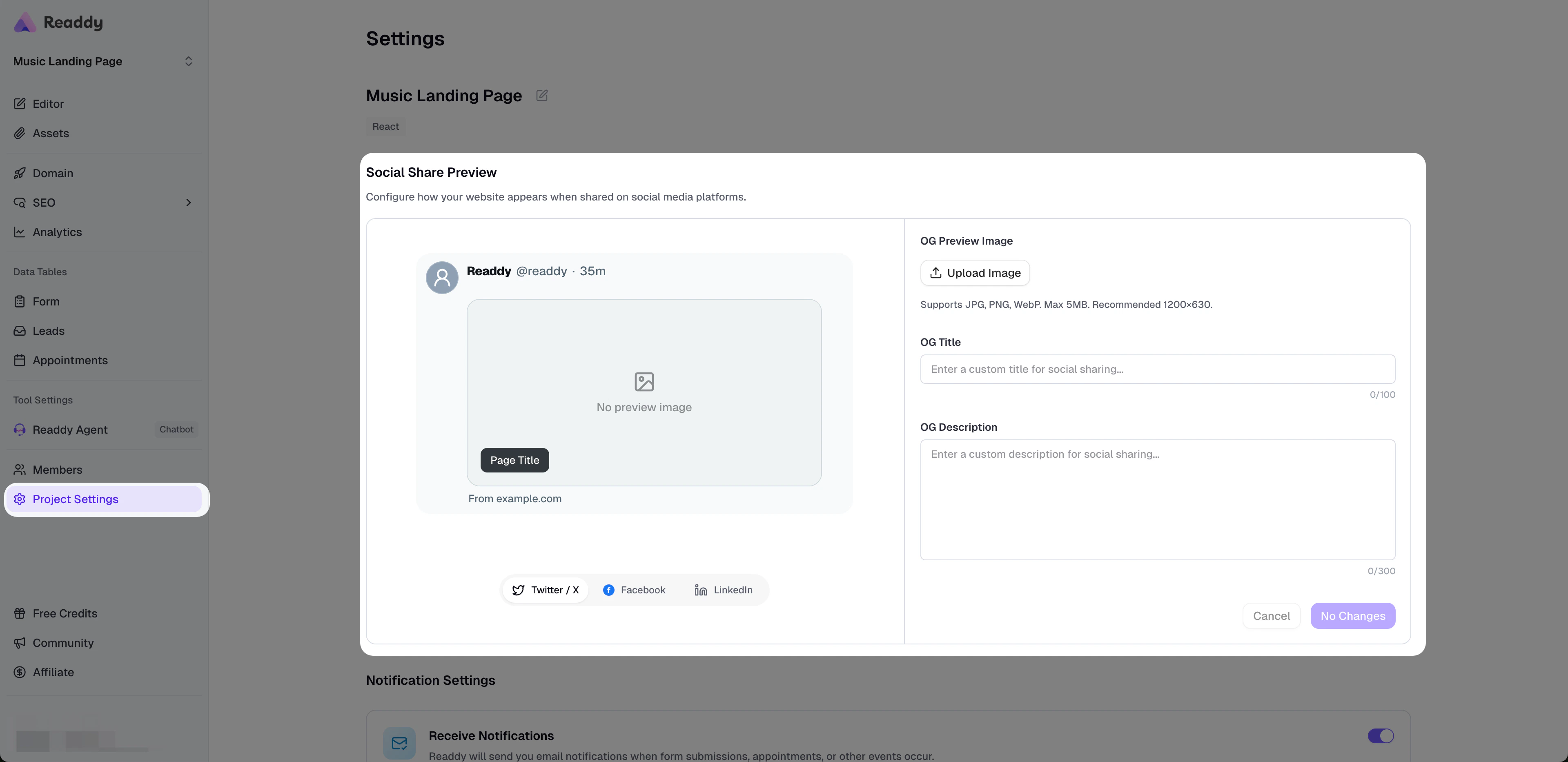Click the Appointments calendar icon
1568x762 pixels.
click(20, 360)
